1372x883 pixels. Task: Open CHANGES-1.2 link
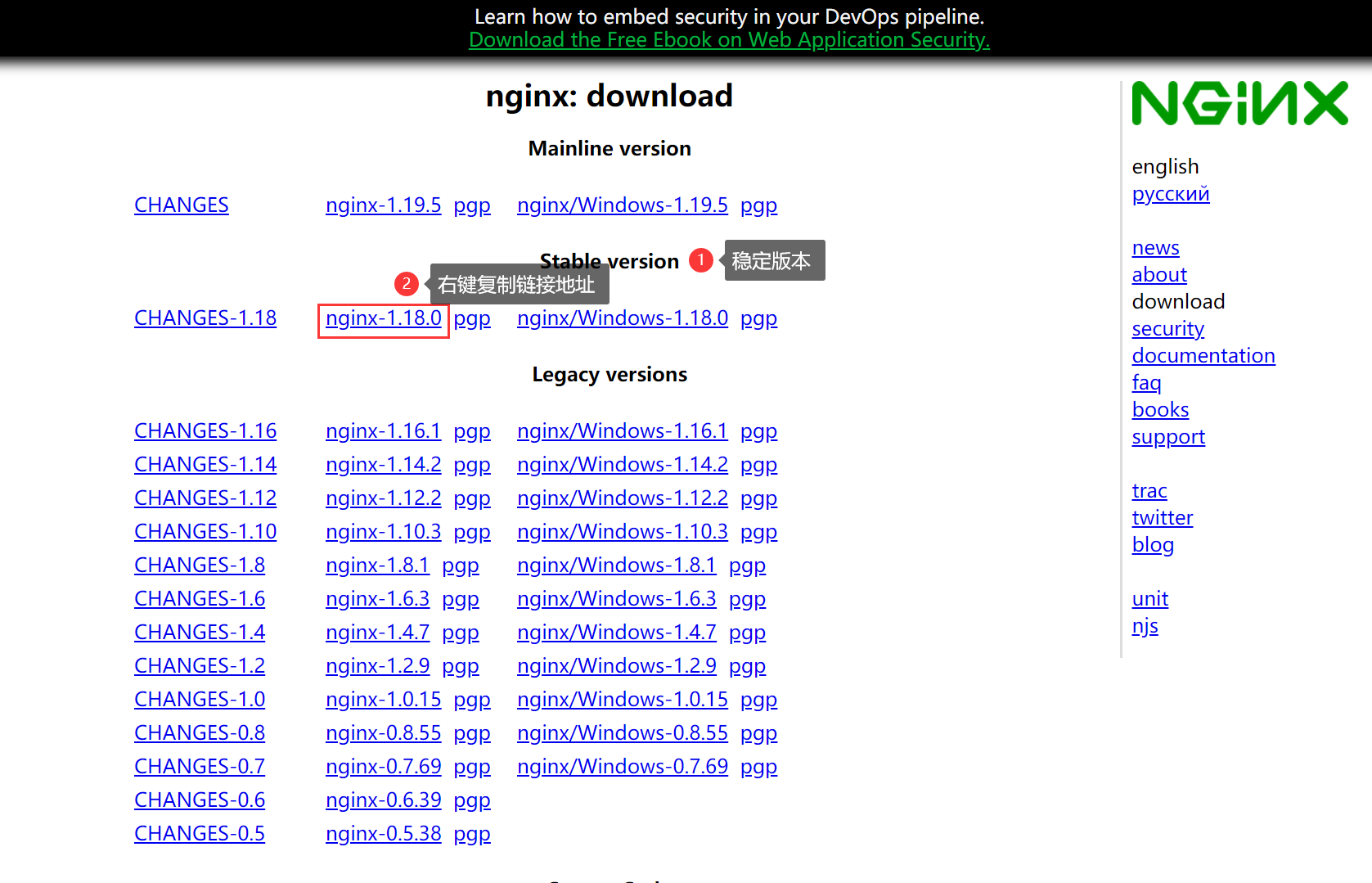point(200,665)
